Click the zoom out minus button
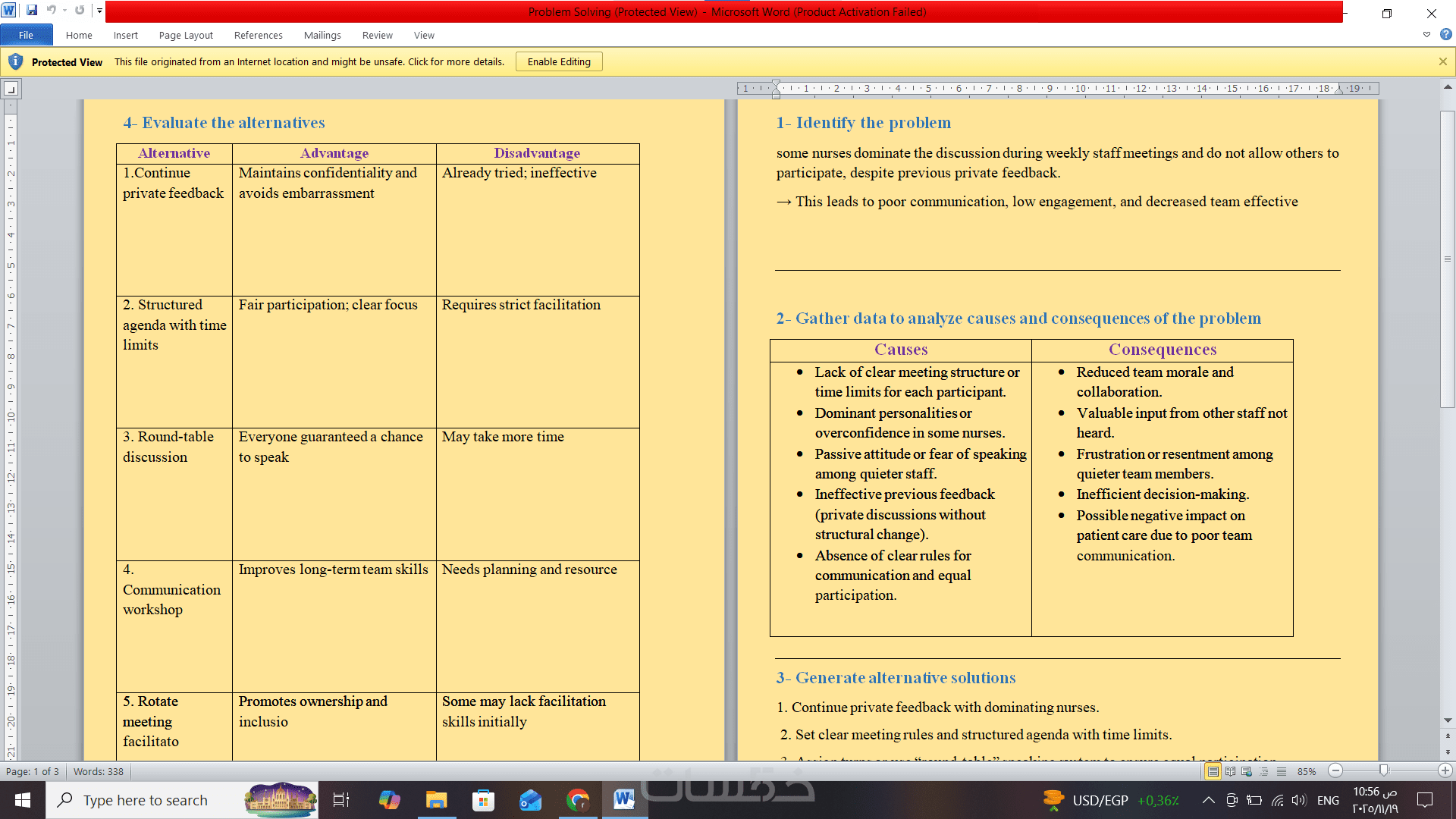This screenshot has width=1456, height=819. pos(1336,770)
